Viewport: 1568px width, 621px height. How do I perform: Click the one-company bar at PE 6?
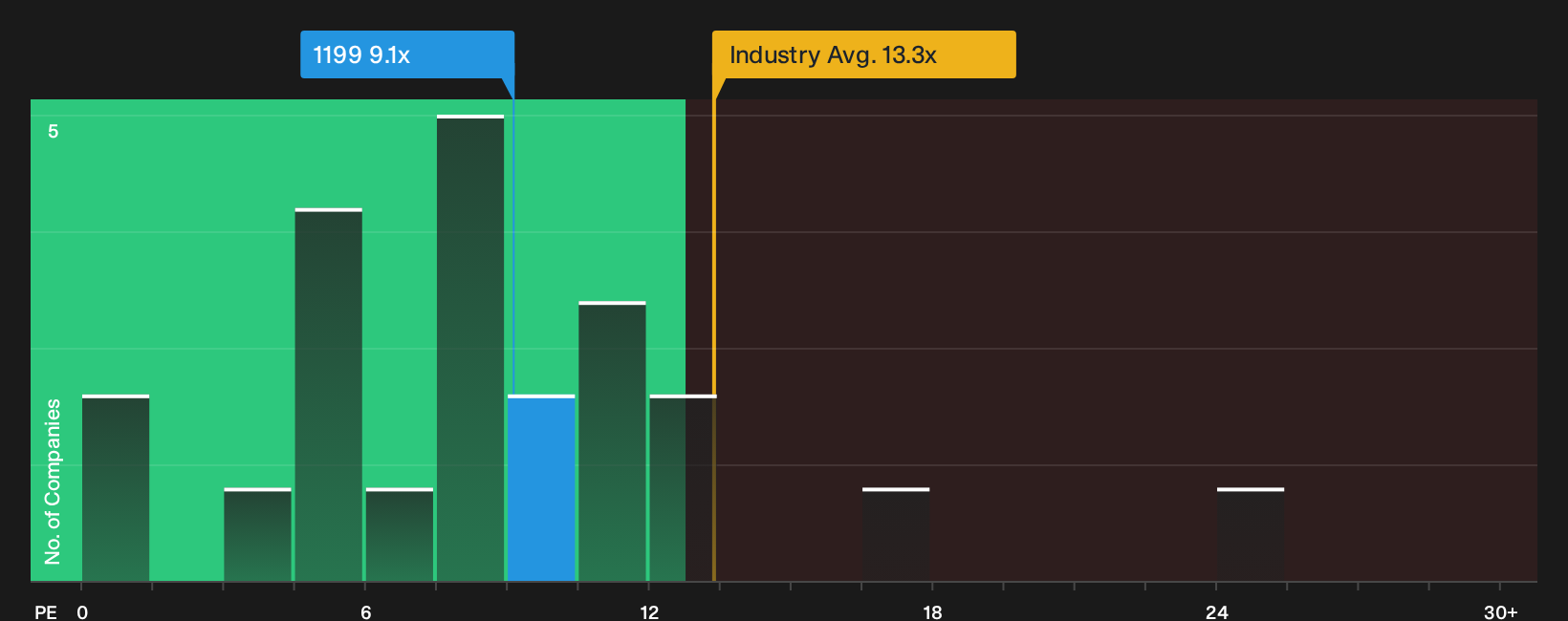pyautogui.click(x=400, y=535)
